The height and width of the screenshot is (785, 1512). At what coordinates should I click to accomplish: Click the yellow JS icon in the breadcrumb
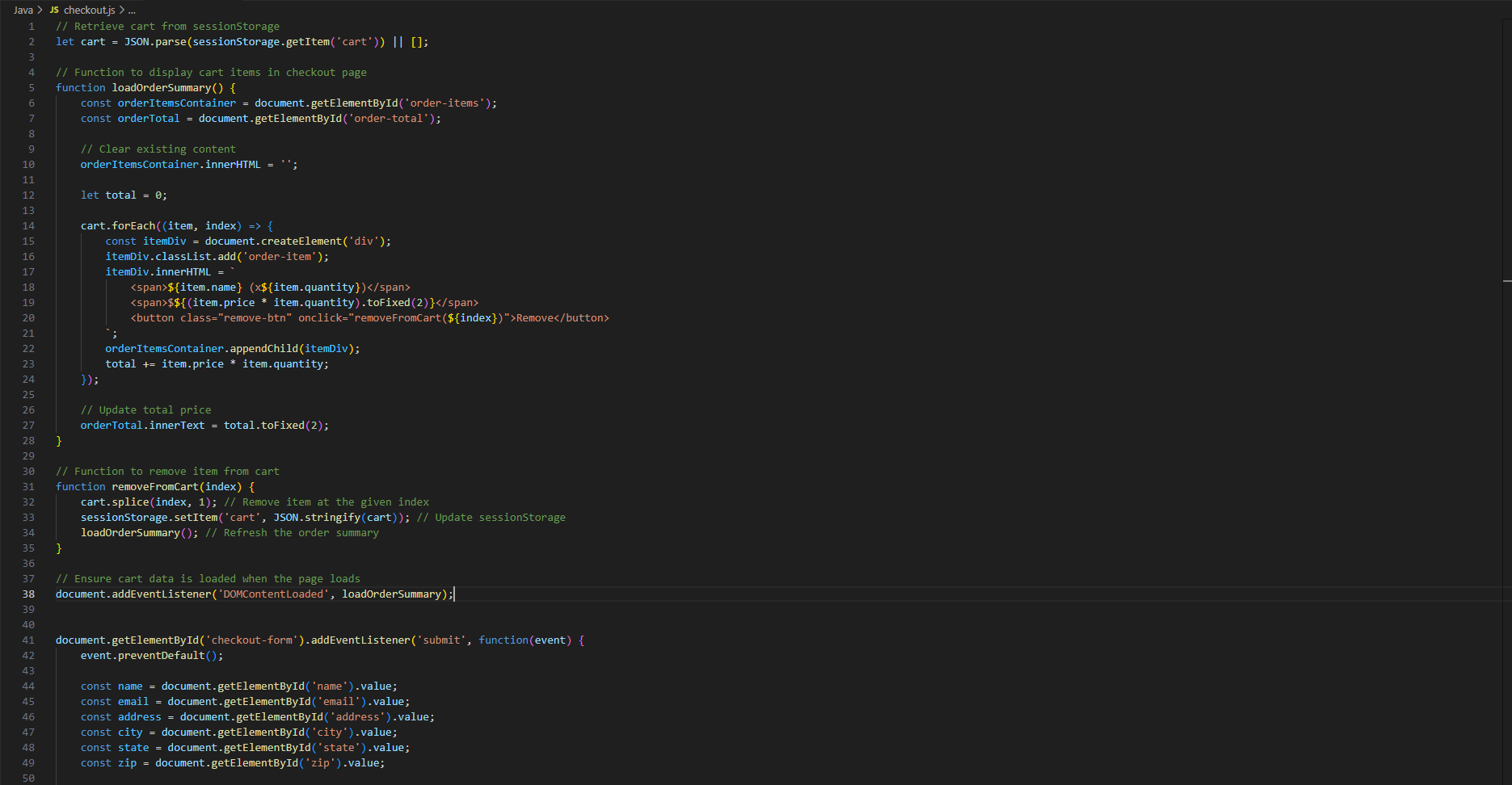point(53,10)
